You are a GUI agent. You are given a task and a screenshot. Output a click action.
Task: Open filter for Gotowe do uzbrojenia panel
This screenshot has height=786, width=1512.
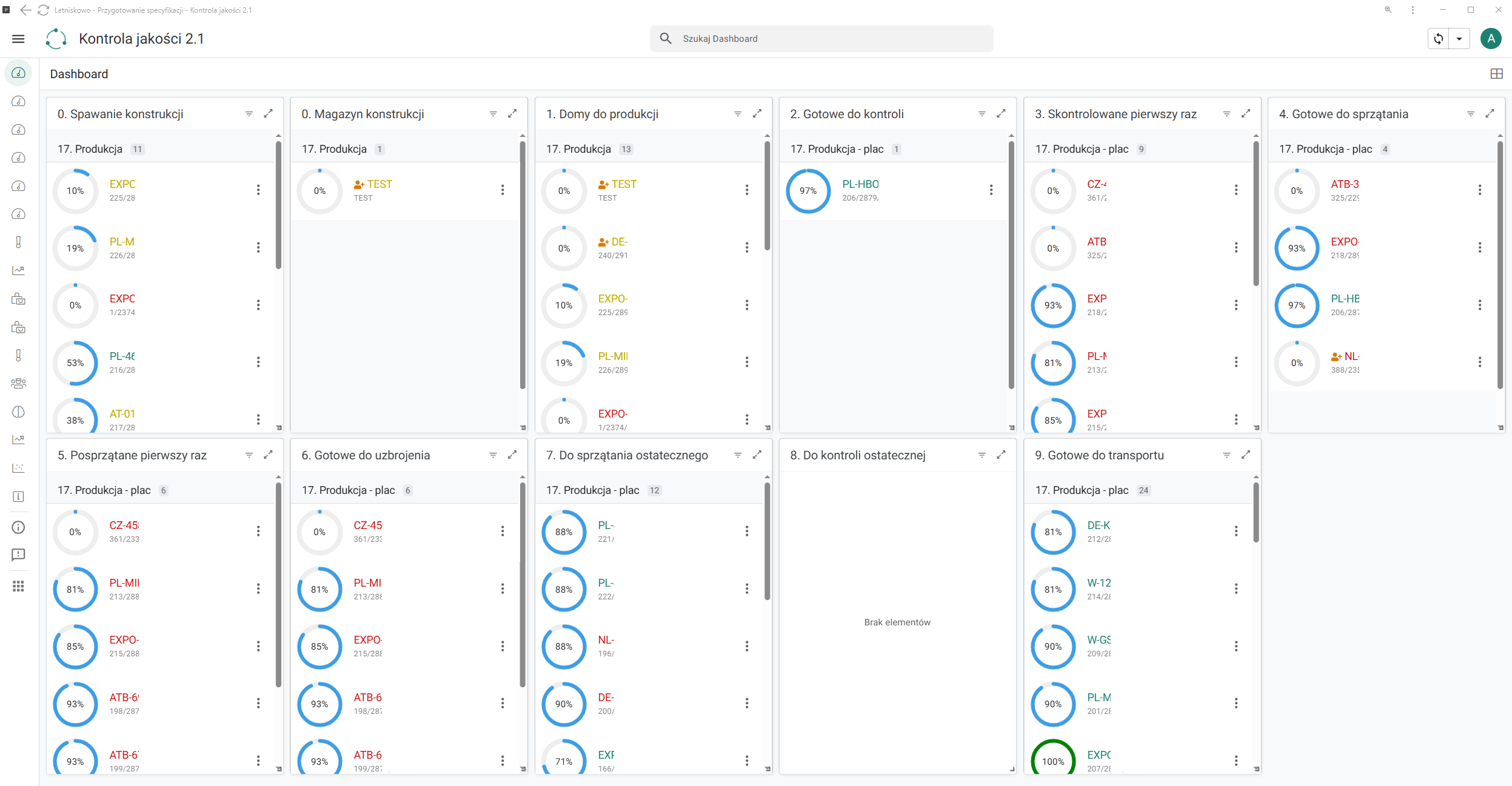tap(493, 455)
